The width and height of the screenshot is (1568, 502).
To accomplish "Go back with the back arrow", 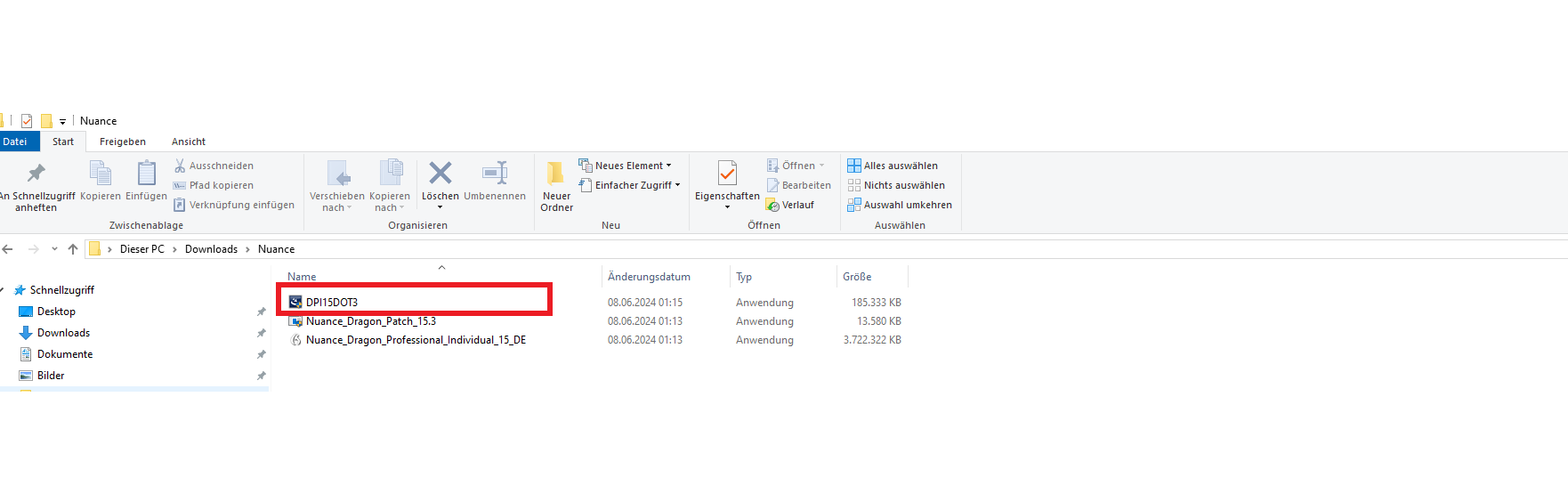I will pos(8,249).
